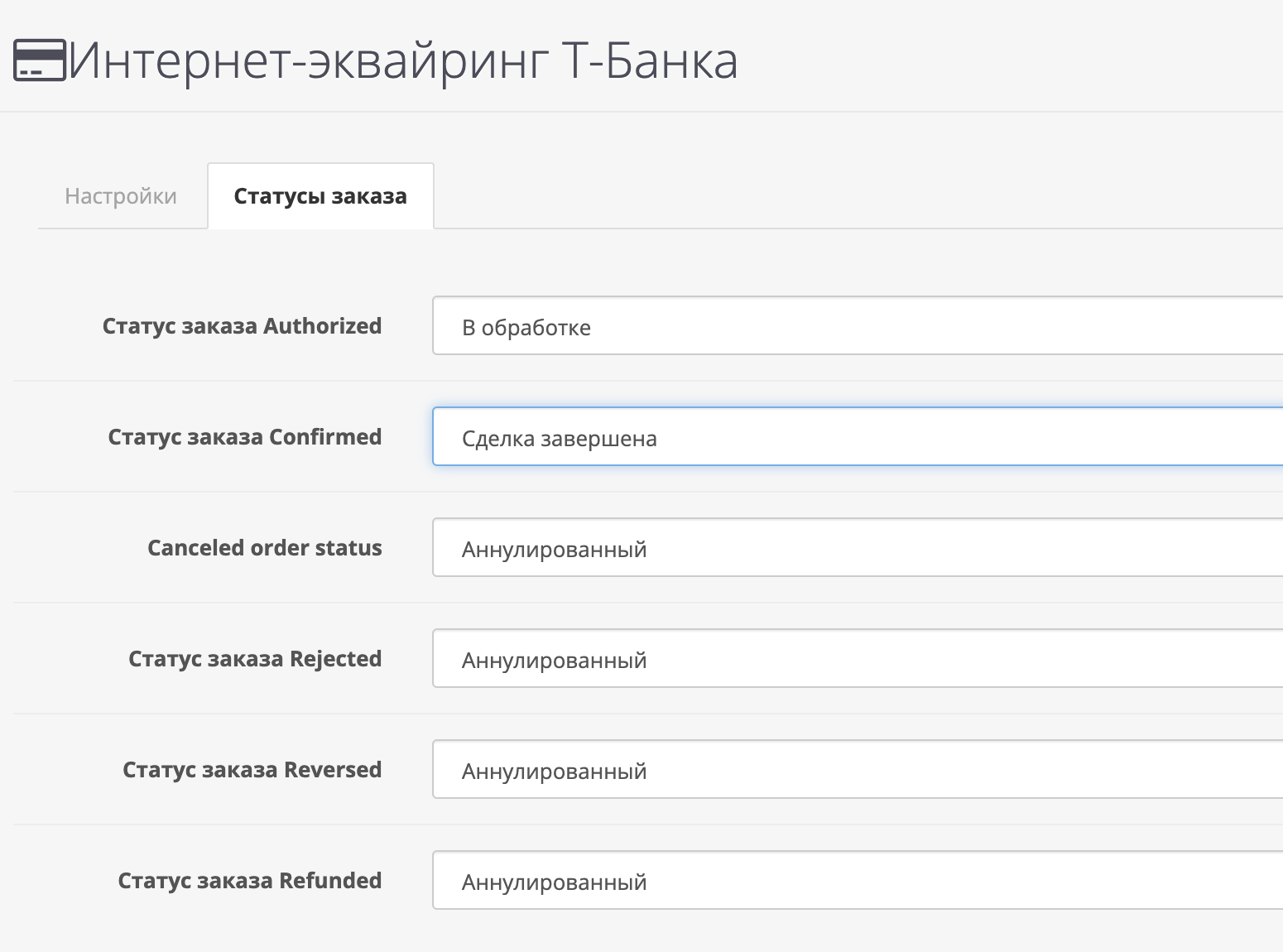The height and width of the screenshot is (952, 1283).
Task: Open the Статус заказа Authorized dropdown
Action: coord(858,326)
